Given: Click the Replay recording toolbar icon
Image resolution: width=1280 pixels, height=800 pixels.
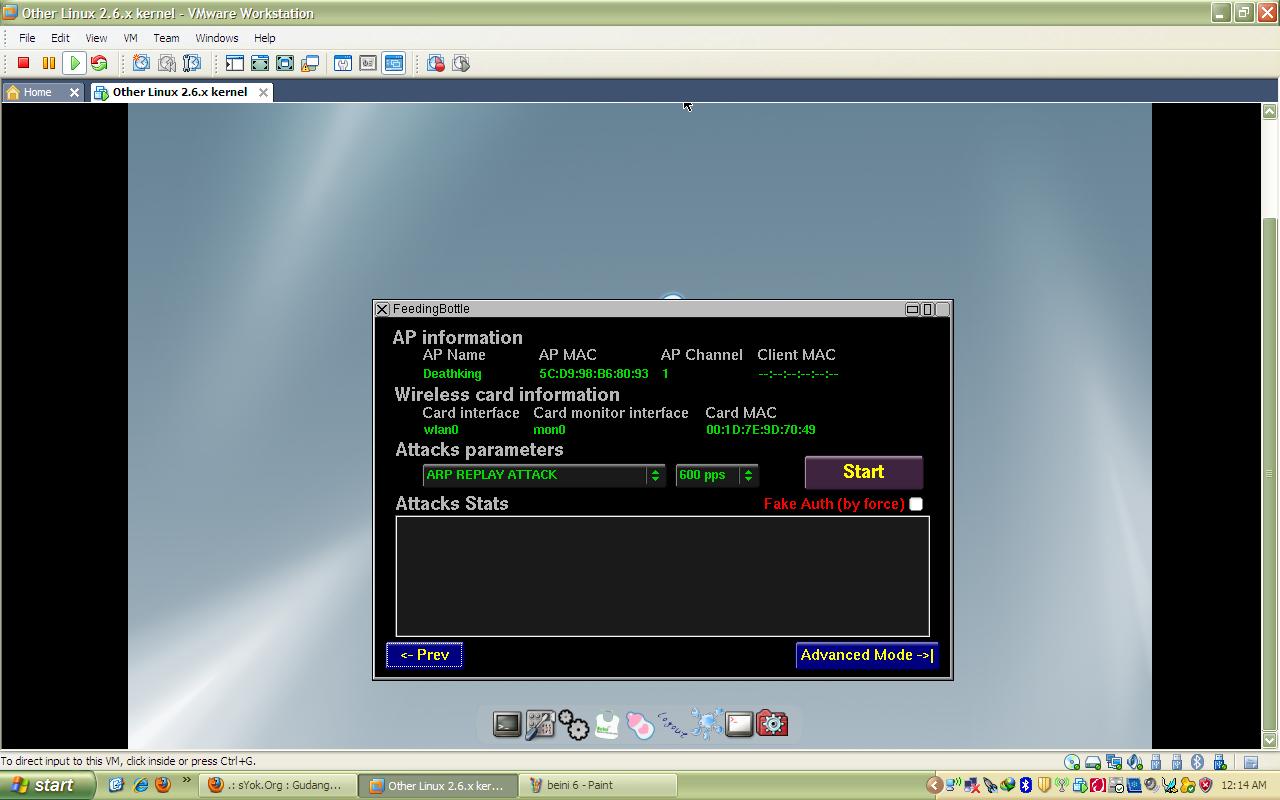Looking at the screenshot, I should coord(461,63).
